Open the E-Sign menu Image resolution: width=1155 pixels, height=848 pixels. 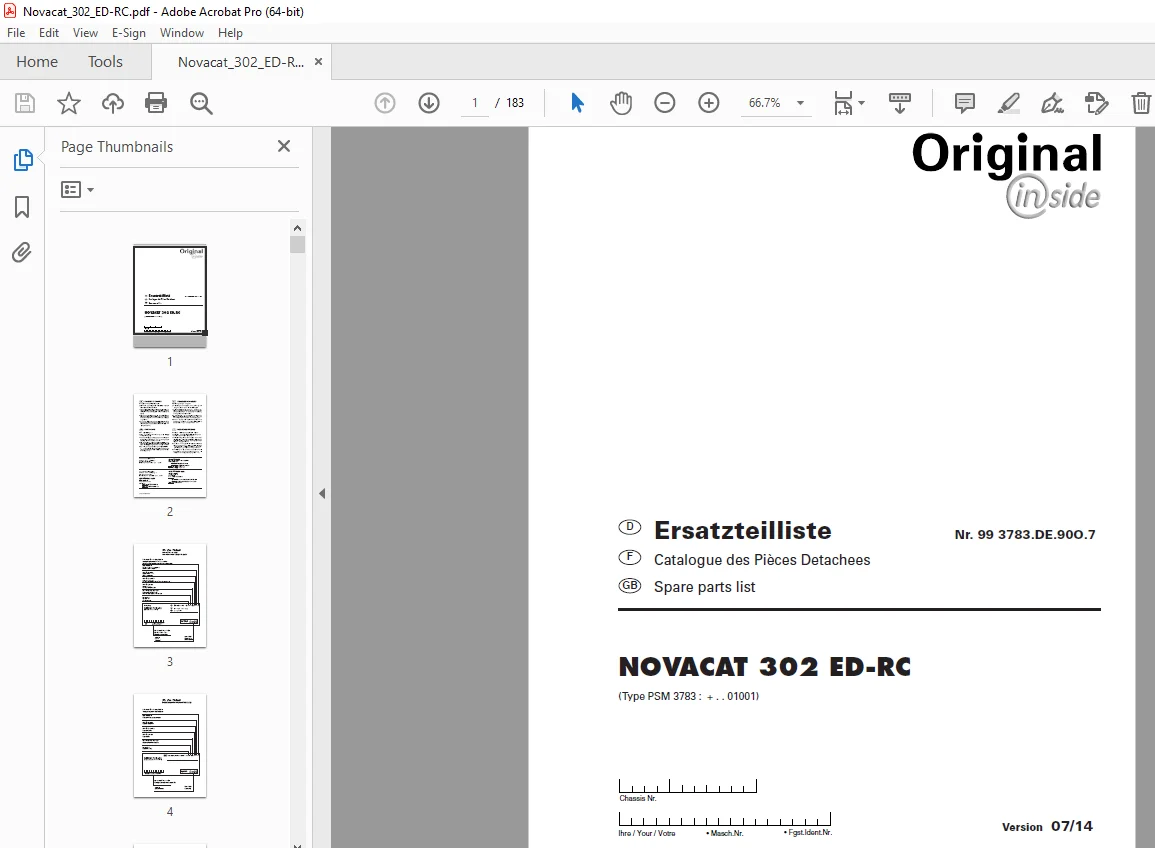coord(129,33)
